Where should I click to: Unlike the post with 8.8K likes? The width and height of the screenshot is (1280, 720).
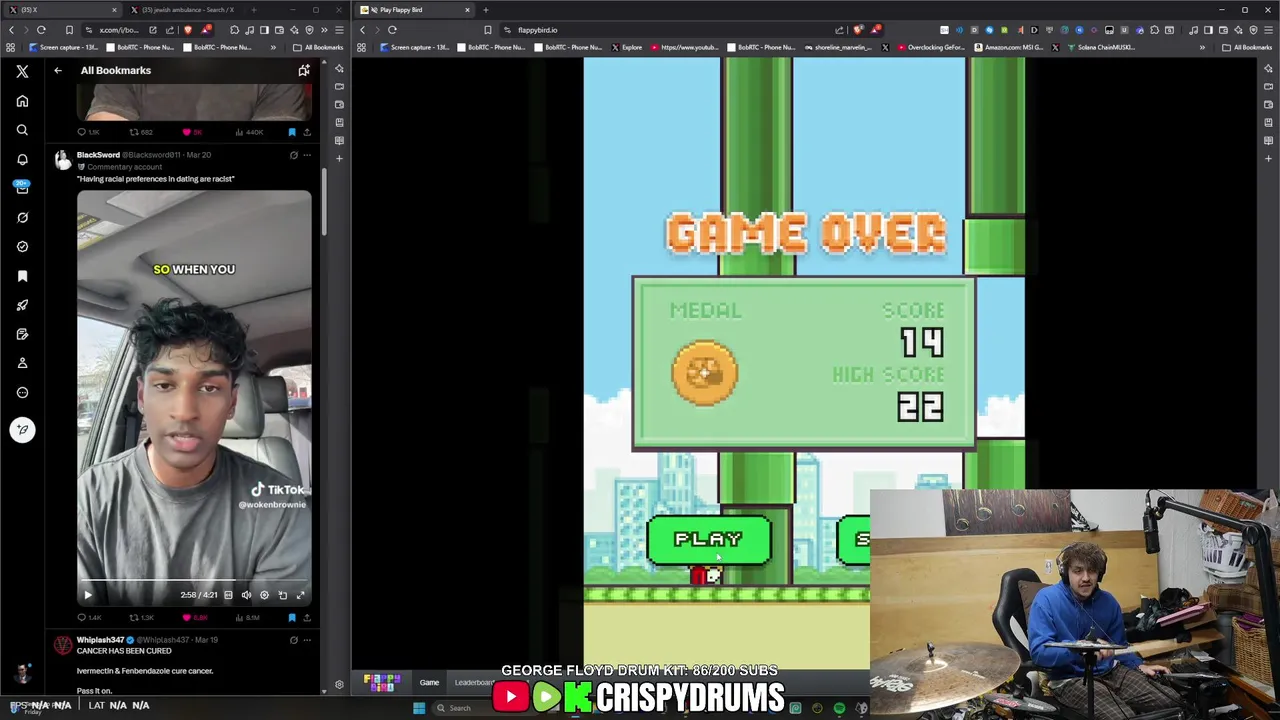point(195,617)
